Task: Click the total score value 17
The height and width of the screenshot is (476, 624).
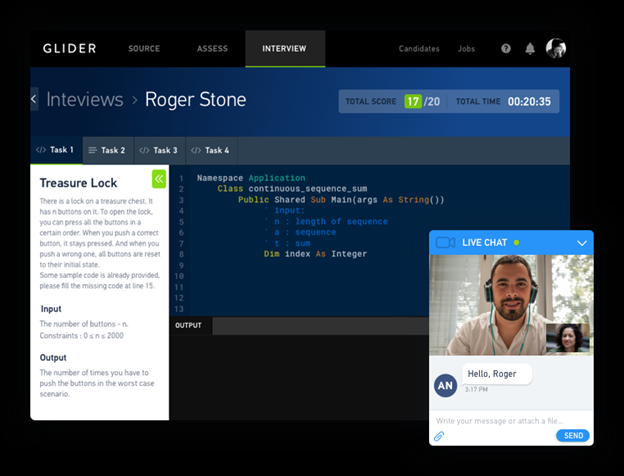Action: 413,101
